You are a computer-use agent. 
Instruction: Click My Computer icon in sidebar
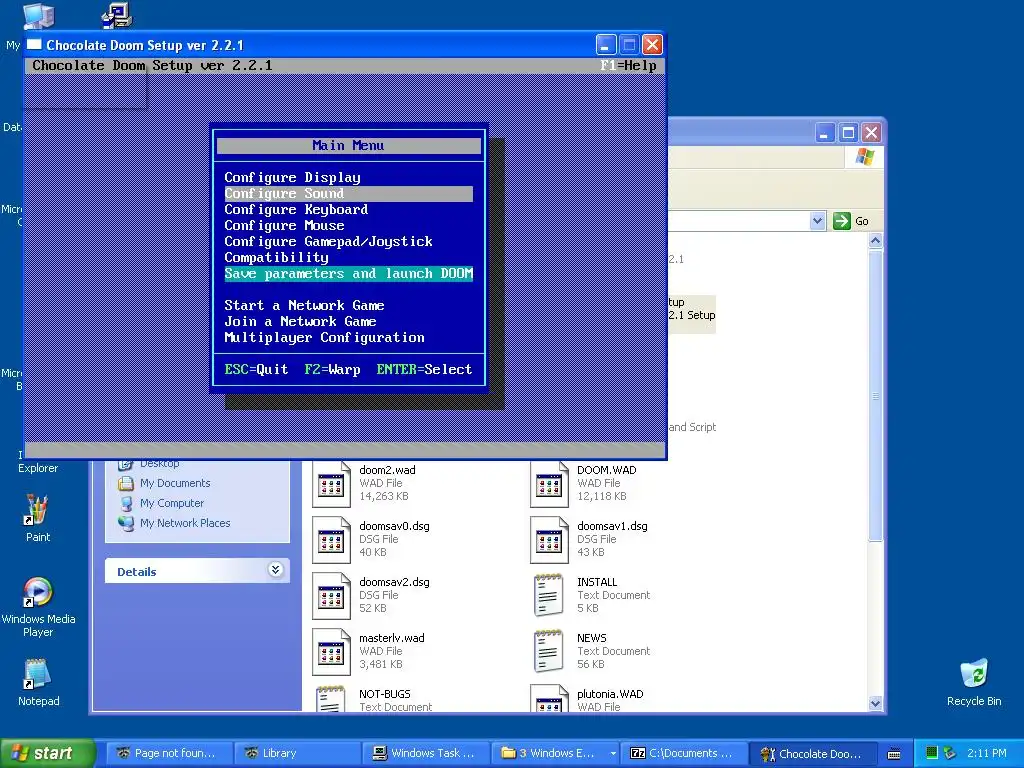126,504
